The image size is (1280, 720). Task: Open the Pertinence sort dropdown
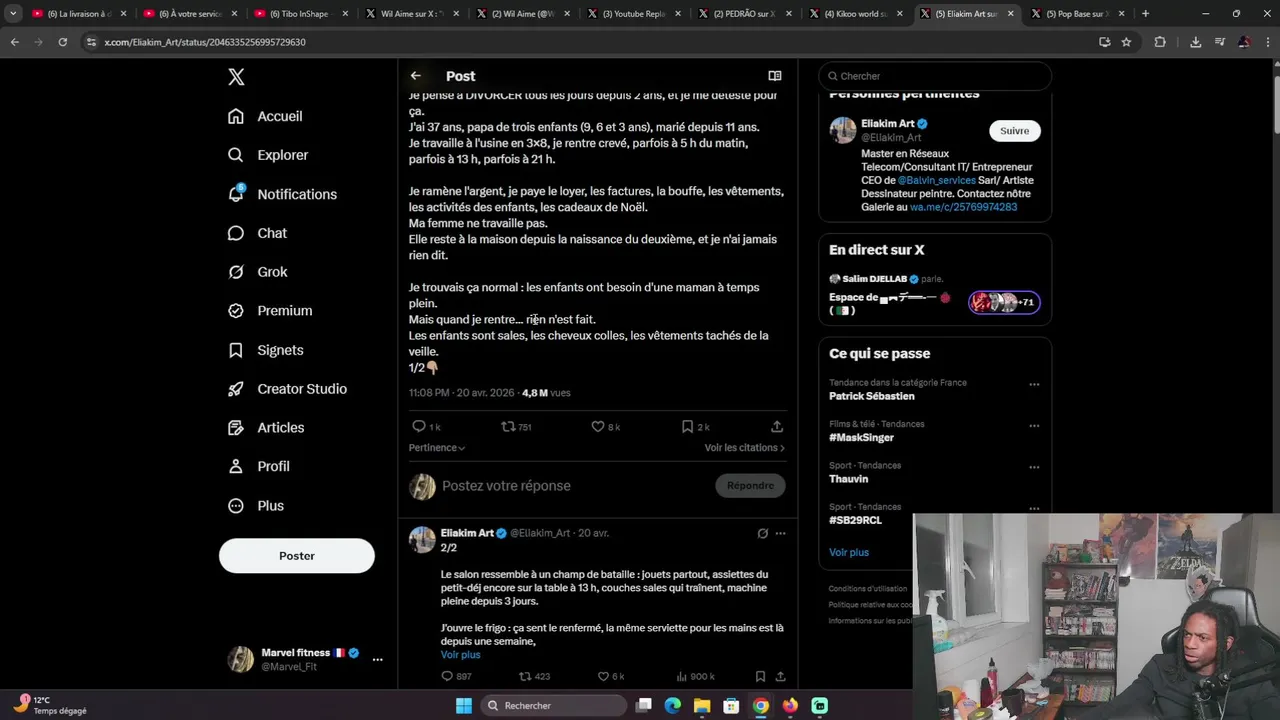(x=437, y=448)
